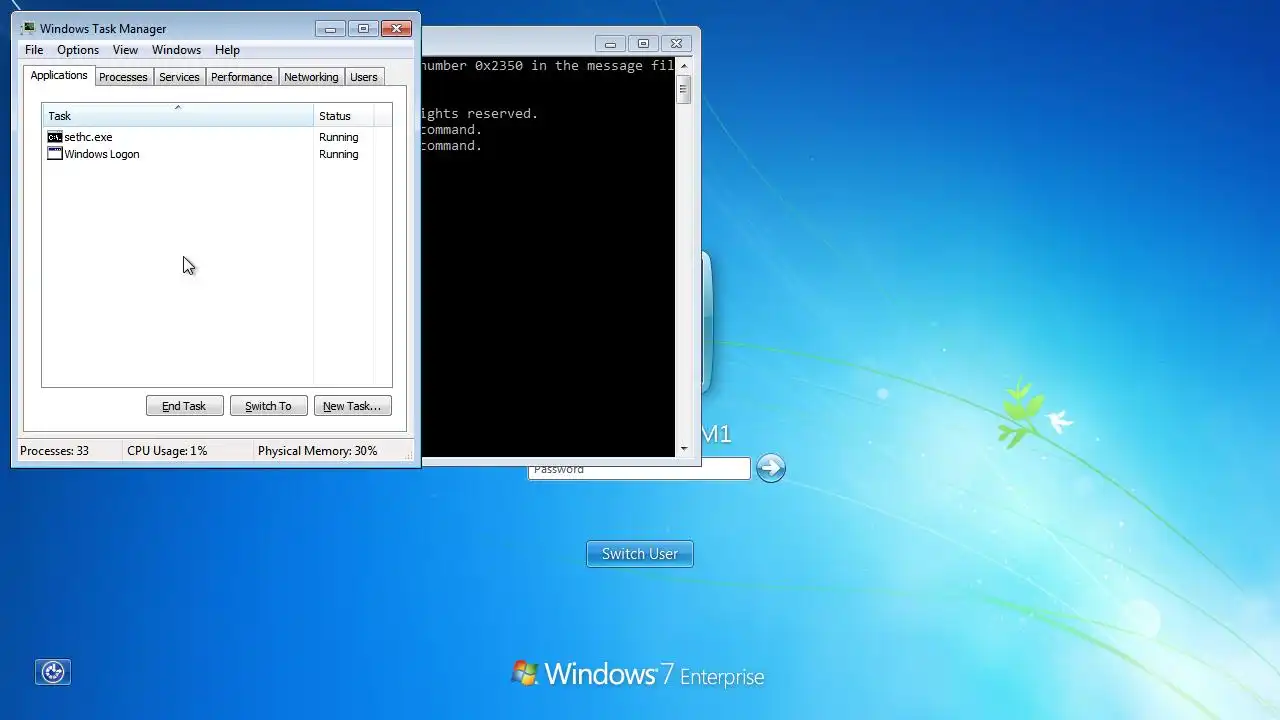1280x720 pixels.
Task: Click the CPU Usage: 1% status entry
Action: click(x=167, y=451)
